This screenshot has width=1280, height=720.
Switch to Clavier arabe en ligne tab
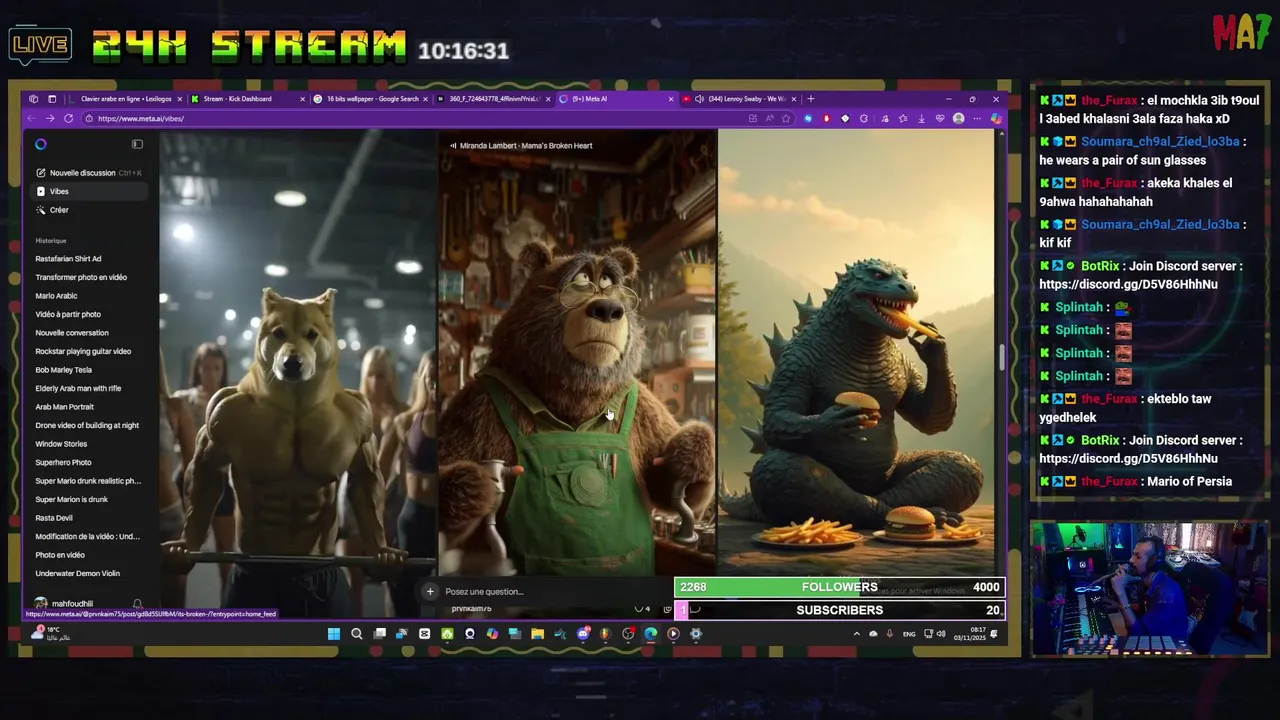pyautogui.click(x=125, y=99)
